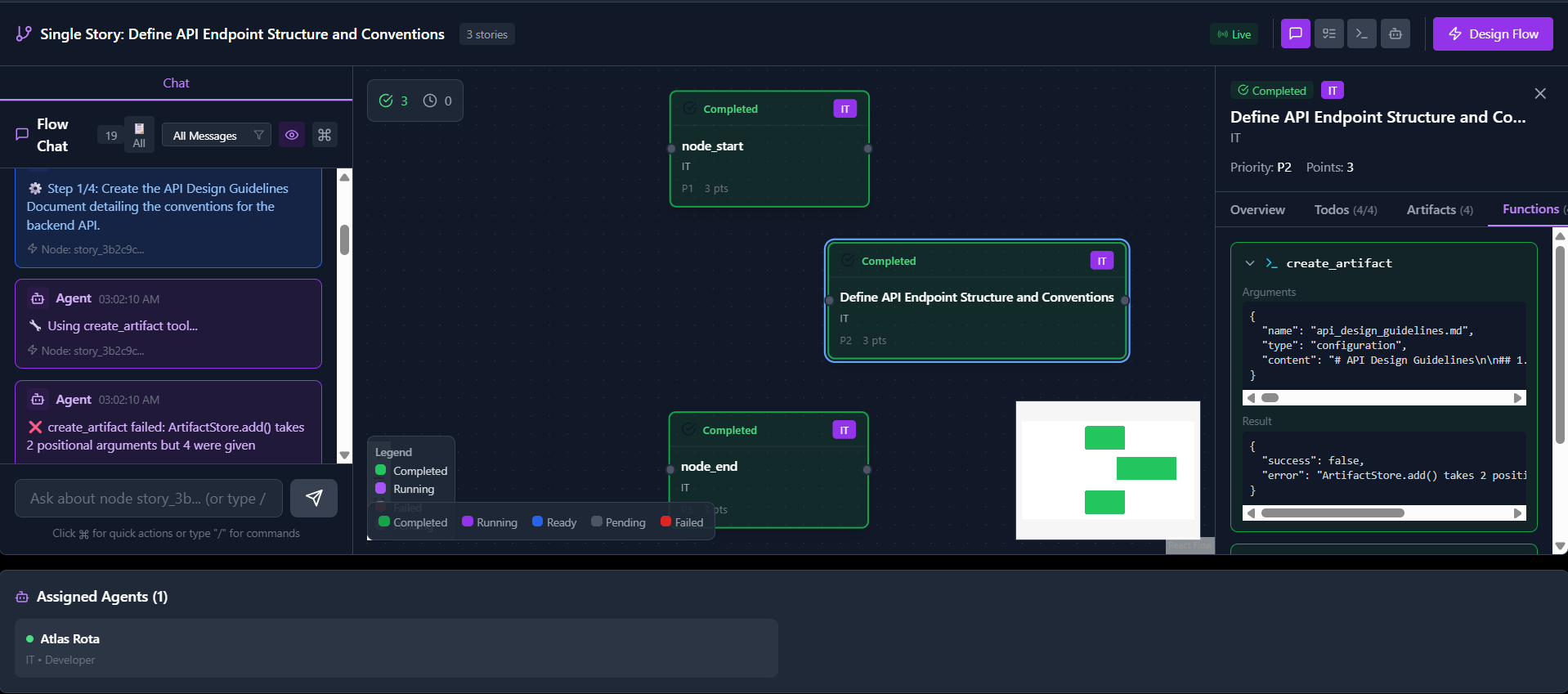Switch to the Artifacts (4) tab

1440,210
